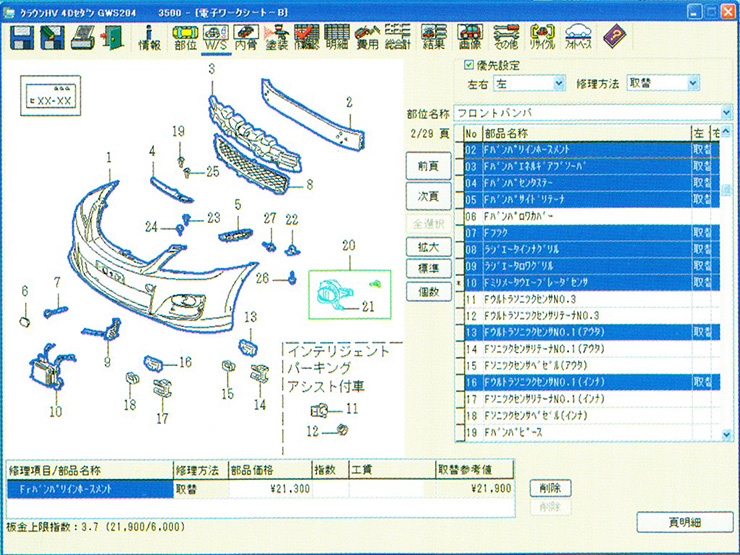Open the 費用 cost toolbar icon

pos(367,38)
